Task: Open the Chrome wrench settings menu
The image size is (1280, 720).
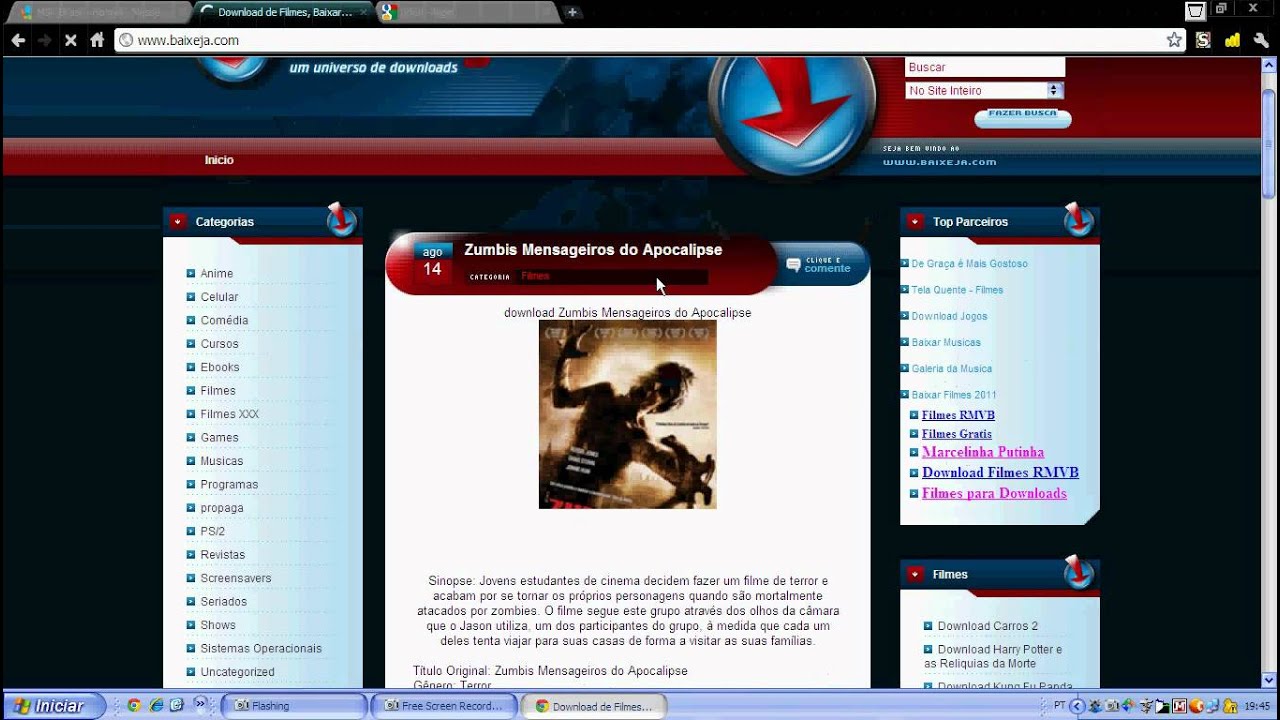Action: coord(1261,40)
